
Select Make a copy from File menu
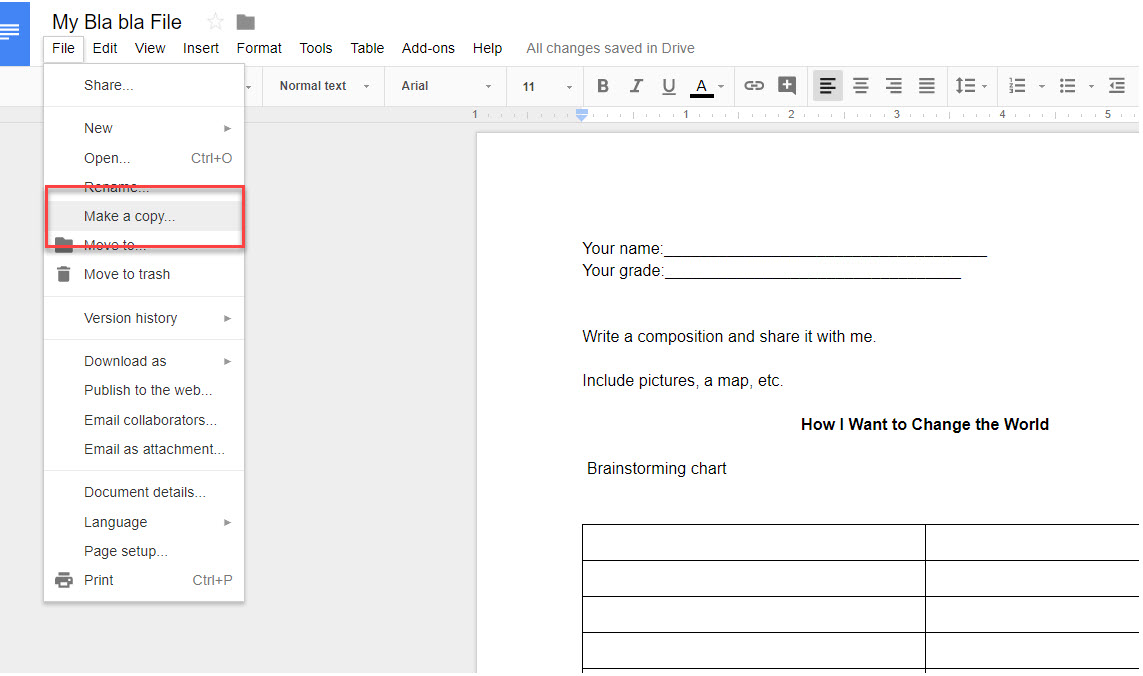pos(128,215)
